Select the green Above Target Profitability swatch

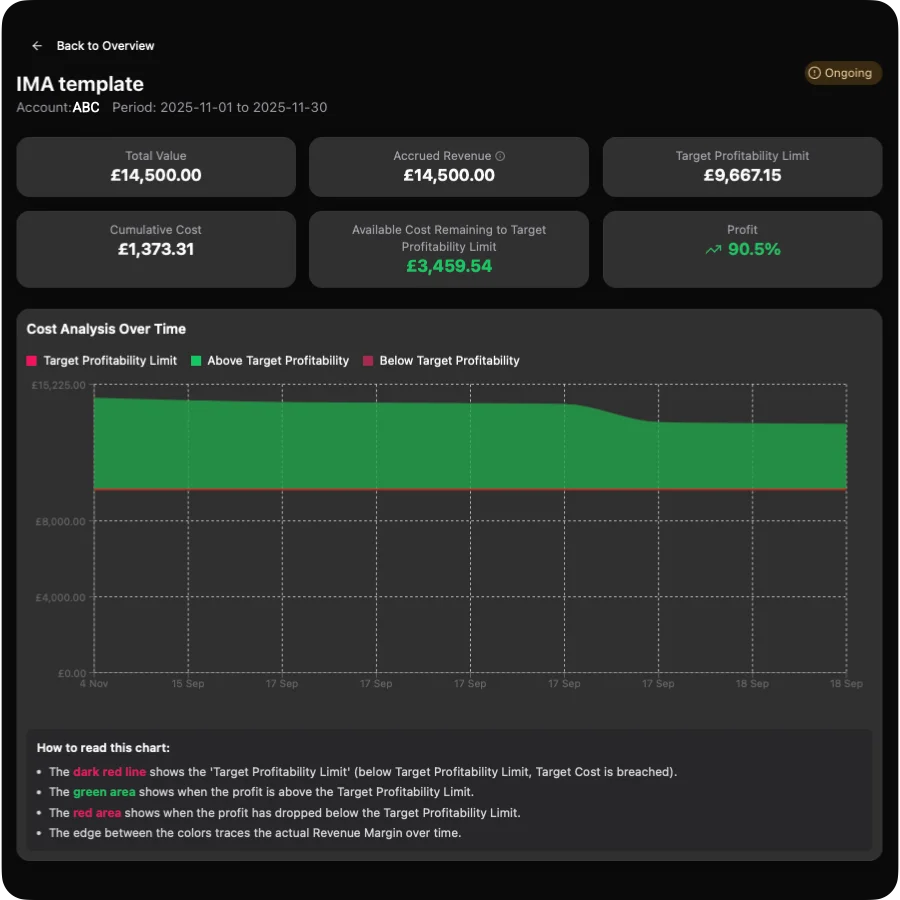[x=196, y=361]
